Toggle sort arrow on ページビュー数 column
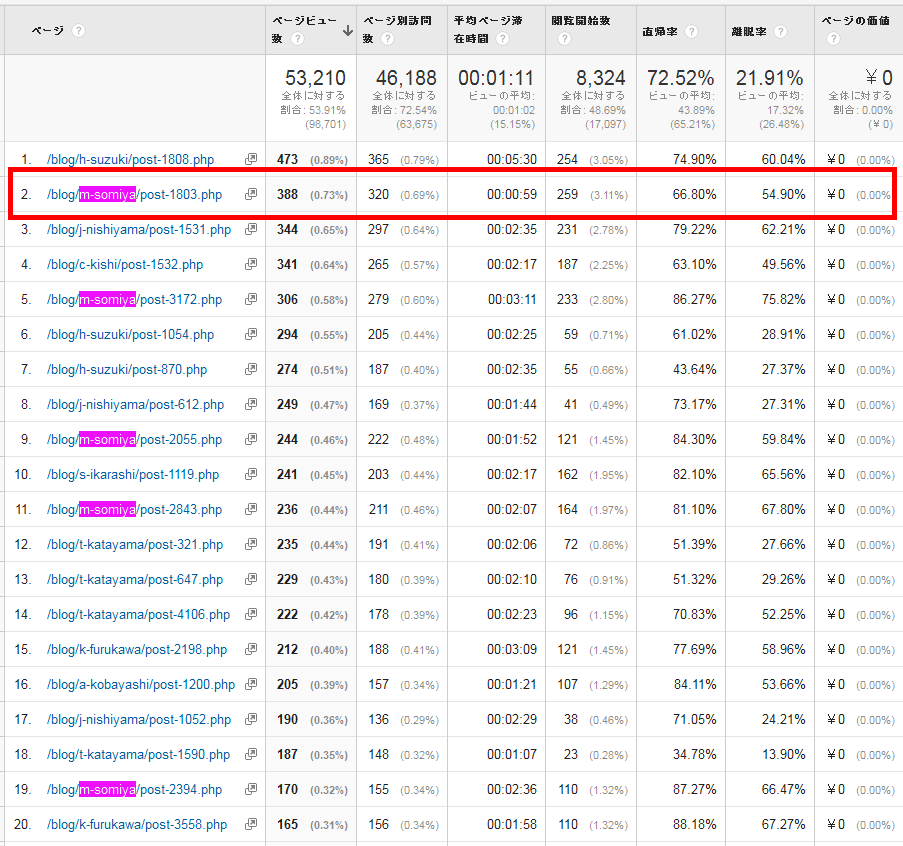The width and height of the screenshot is (903, 846). tap(347, 30)
